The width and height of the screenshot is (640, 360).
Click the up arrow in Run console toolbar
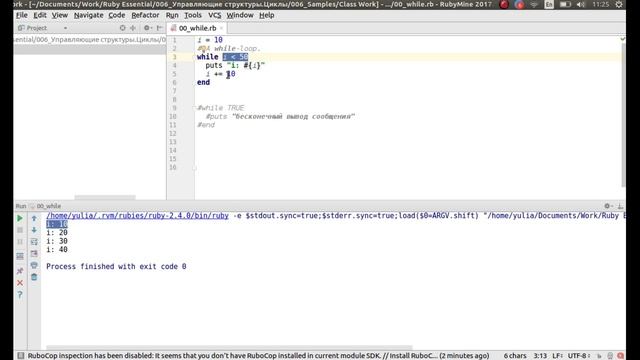coord(34,218)
